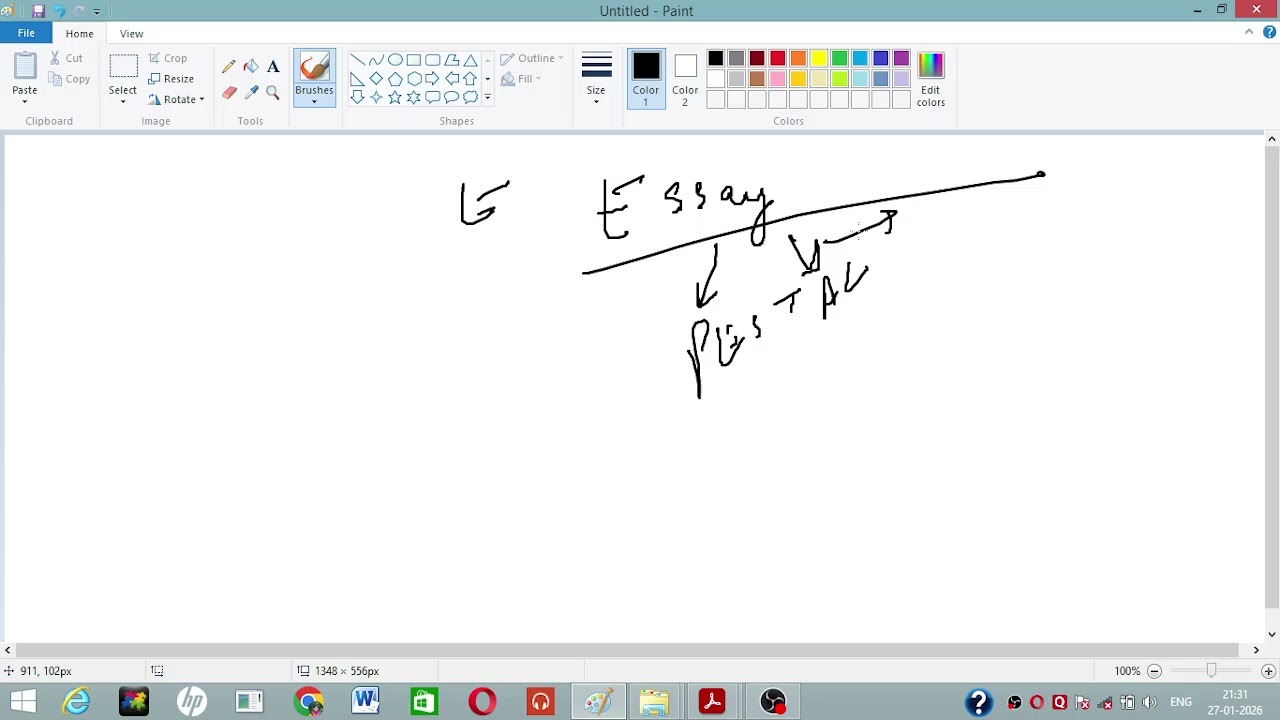This screenshot has height=720, width=1280.
Task: Click the Crop button
Action: coord(168,58)
